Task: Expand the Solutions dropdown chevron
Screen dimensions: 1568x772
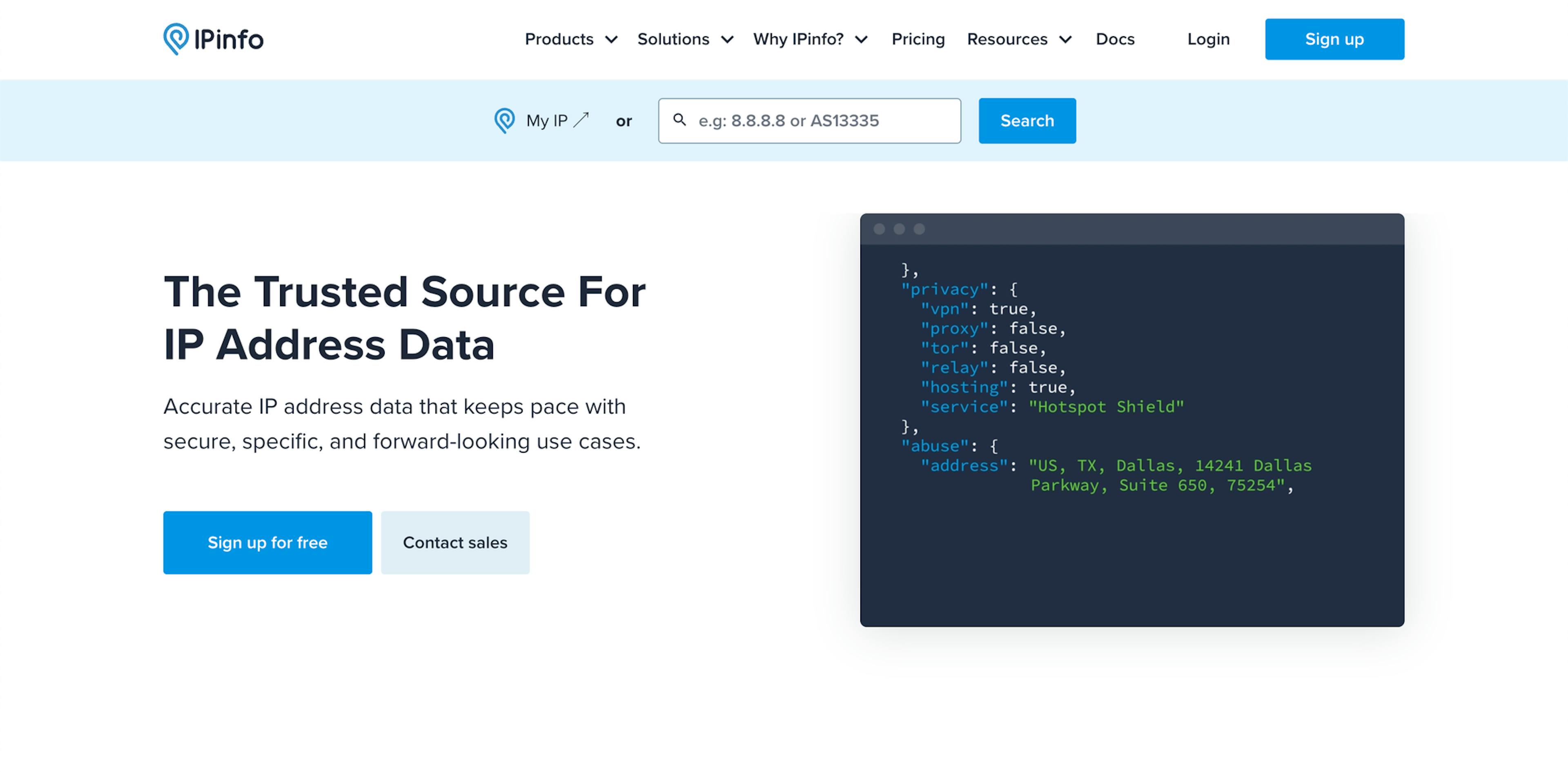Action: [727, 40]
